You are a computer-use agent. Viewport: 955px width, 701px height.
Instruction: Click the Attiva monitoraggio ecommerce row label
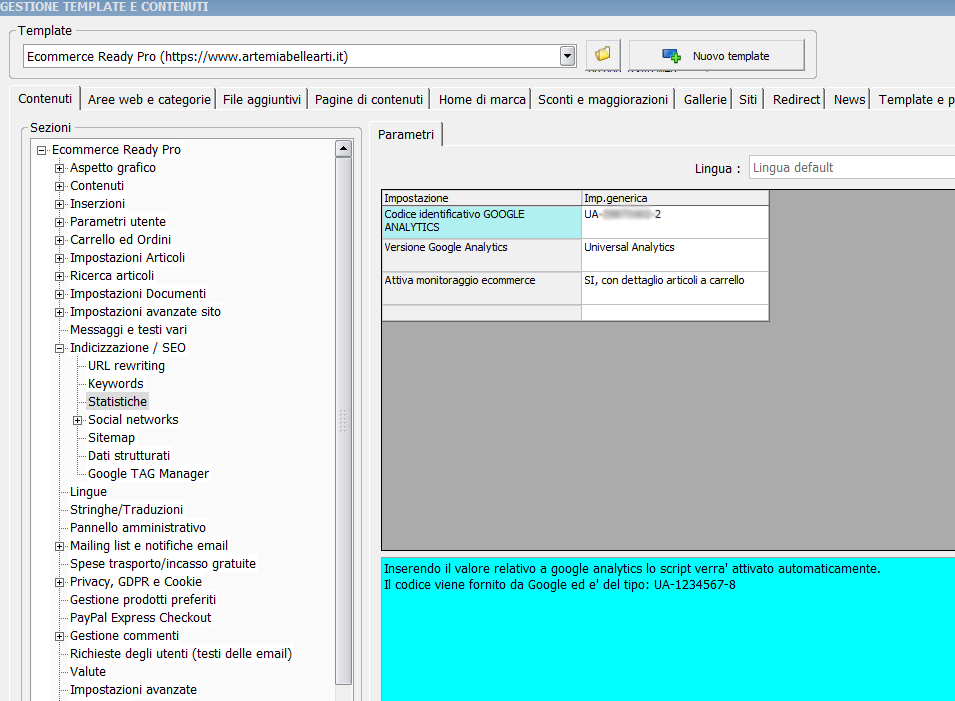click(x=481, y=287)
